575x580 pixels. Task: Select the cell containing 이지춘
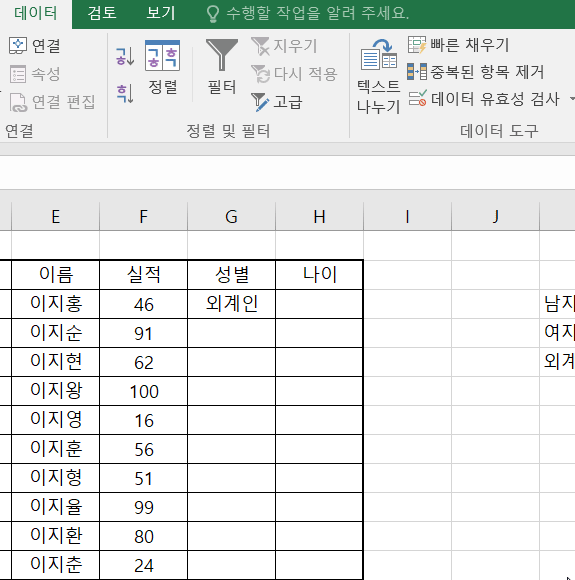click(56, 565)
